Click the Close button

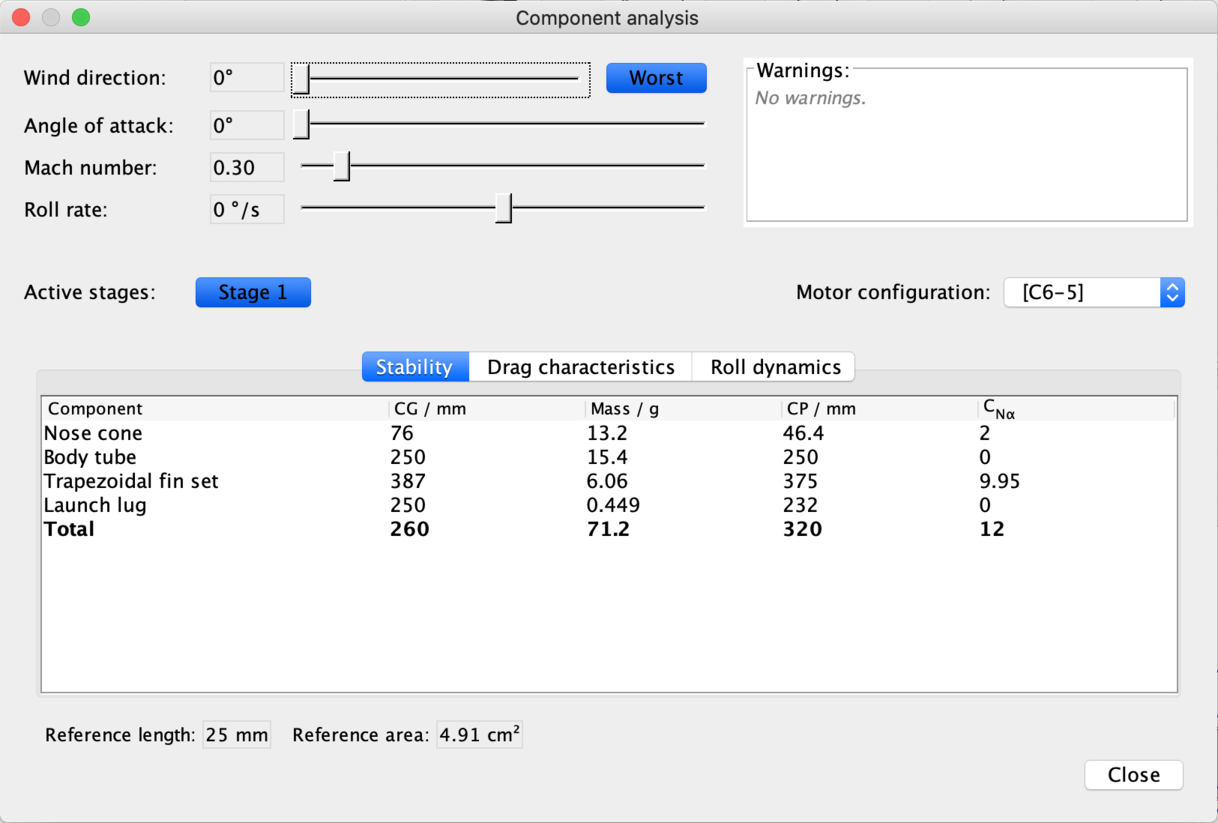click(x=1133, y=775)
